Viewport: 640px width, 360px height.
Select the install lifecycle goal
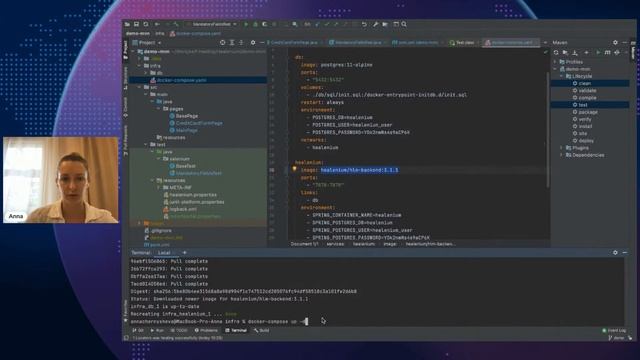(x=584, y=127)
